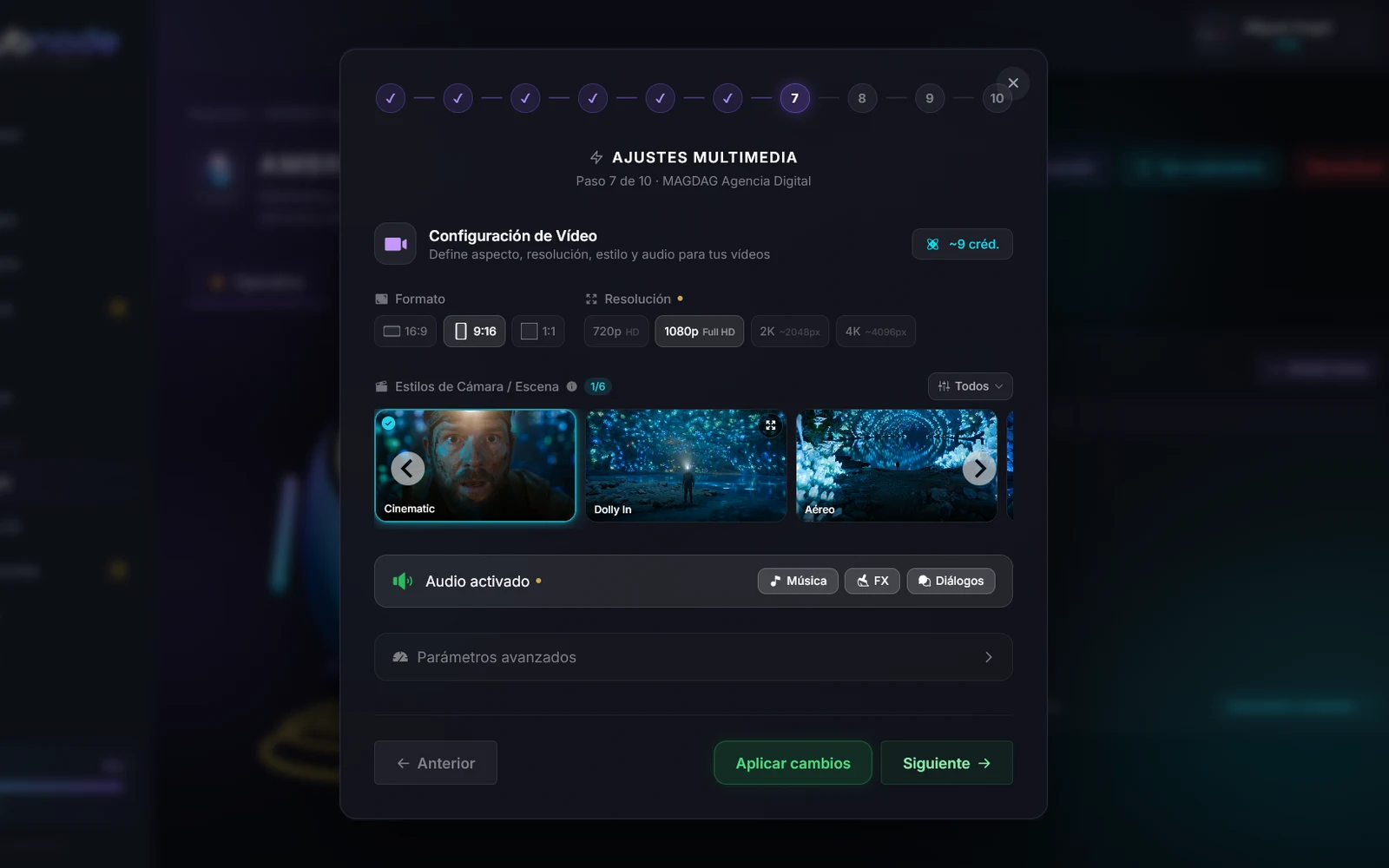Go to completed step 6 checkmark
The image size is (1389, 868).
(x=727, y=98)
